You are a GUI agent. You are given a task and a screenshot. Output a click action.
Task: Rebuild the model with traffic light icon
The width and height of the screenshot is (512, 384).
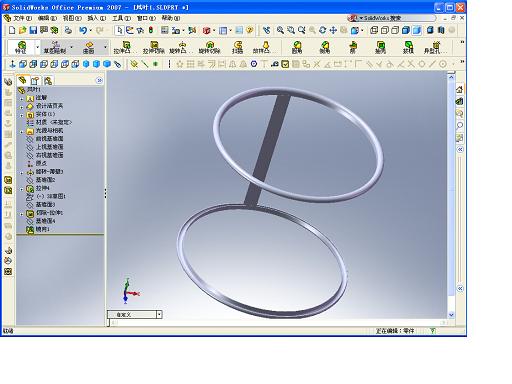click(x=151, y=30)
